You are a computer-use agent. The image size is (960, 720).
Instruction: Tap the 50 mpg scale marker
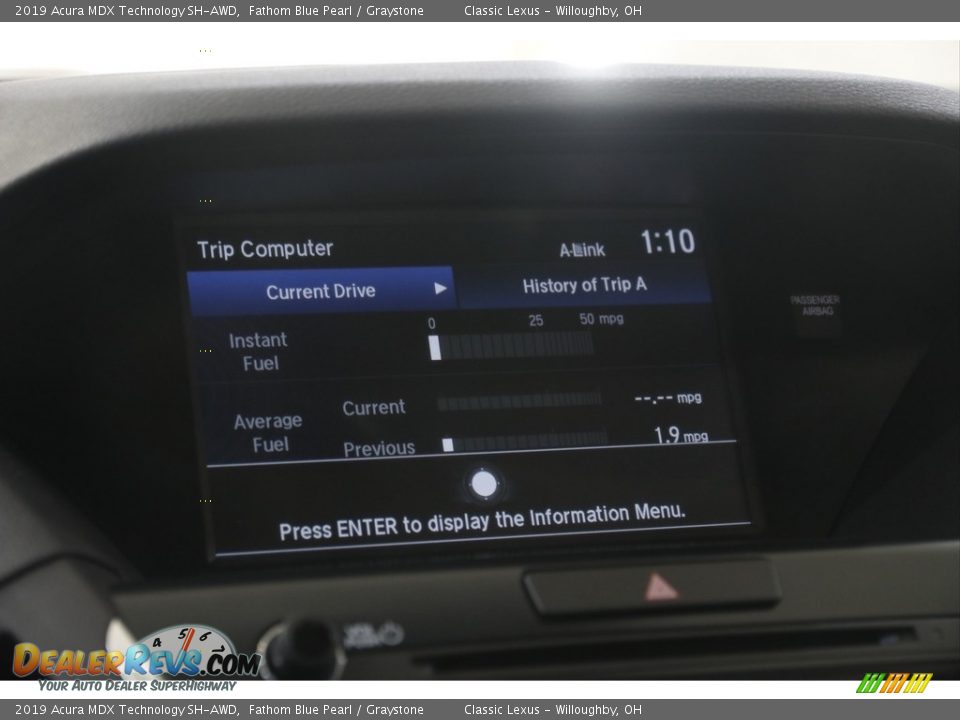(601, 319)
